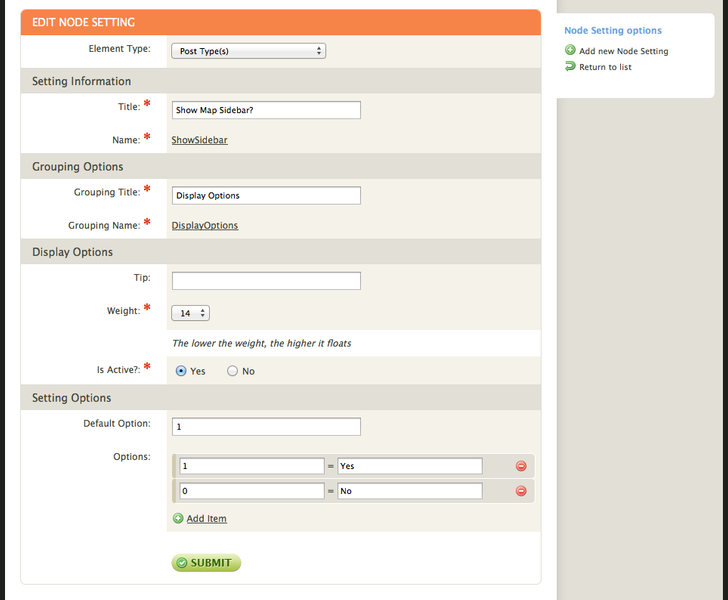728x600 pixels.
Task: Open the Weight dropdown
Action: click(190, 313)
